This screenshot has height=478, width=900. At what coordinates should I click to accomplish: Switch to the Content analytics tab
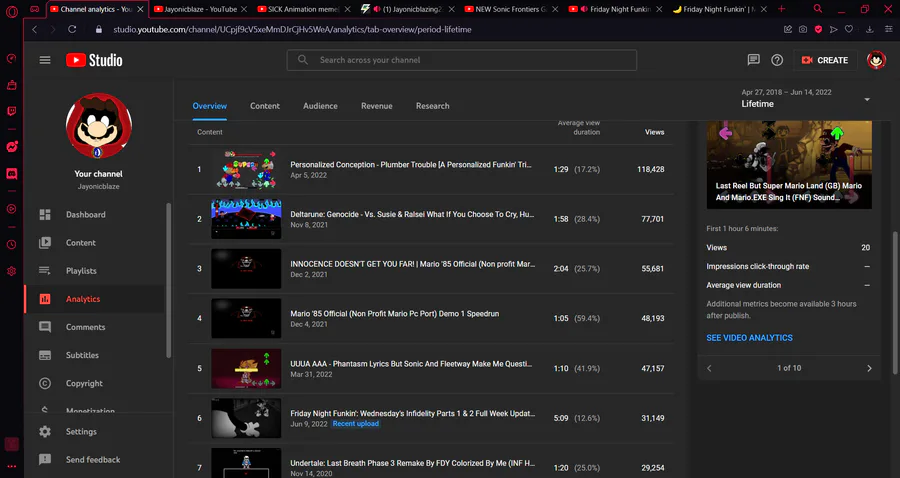tap(265, 106)
